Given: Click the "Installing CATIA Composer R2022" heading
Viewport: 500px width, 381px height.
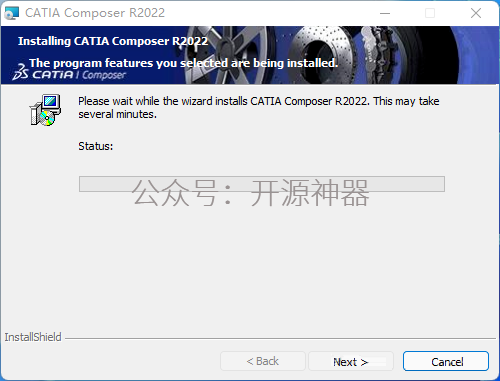Looking at the screenshot, I should [x=113, y=41].
